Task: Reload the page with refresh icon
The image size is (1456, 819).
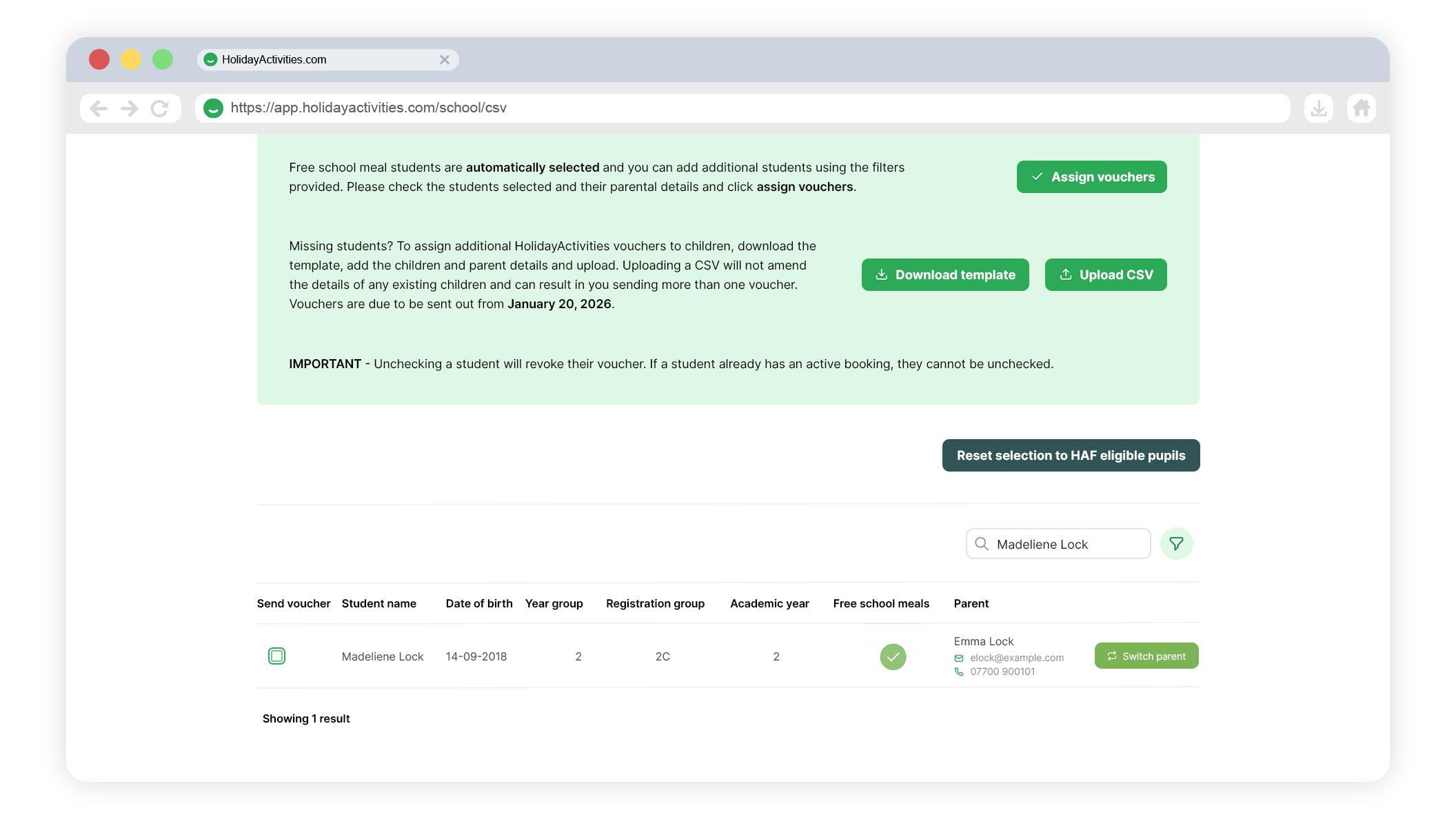Action: [x=160, y=108]
